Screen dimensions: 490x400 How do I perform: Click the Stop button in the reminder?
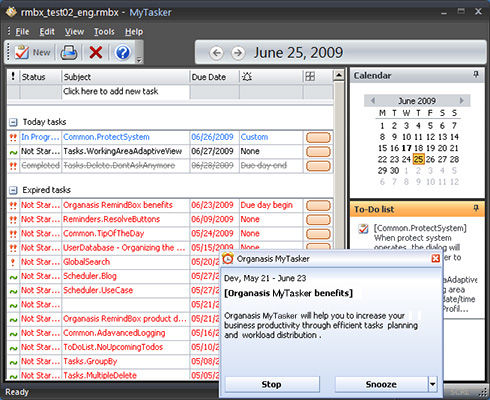pyautogui.click(x=272, y=384)
